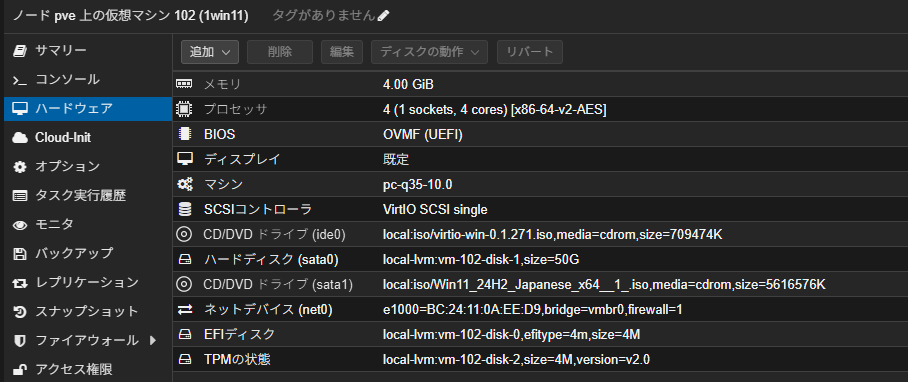Click the task history list icon
This screenshot has width=908, height=382.
[x=20, y=196]
